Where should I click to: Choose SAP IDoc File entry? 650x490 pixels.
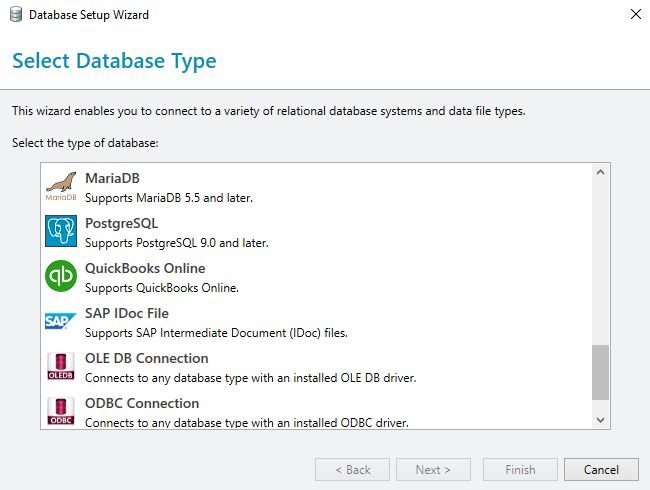[x=127, y=313]
